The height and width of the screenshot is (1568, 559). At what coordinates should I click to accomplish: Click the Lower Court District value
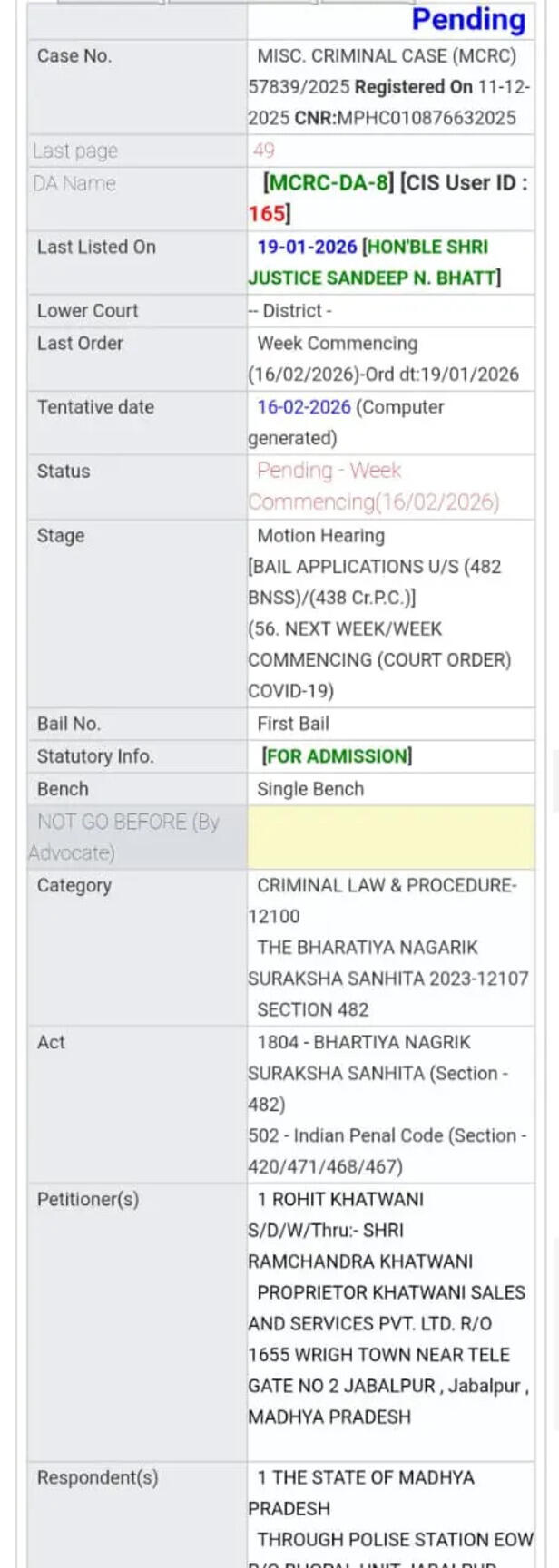tap(290, 311)
